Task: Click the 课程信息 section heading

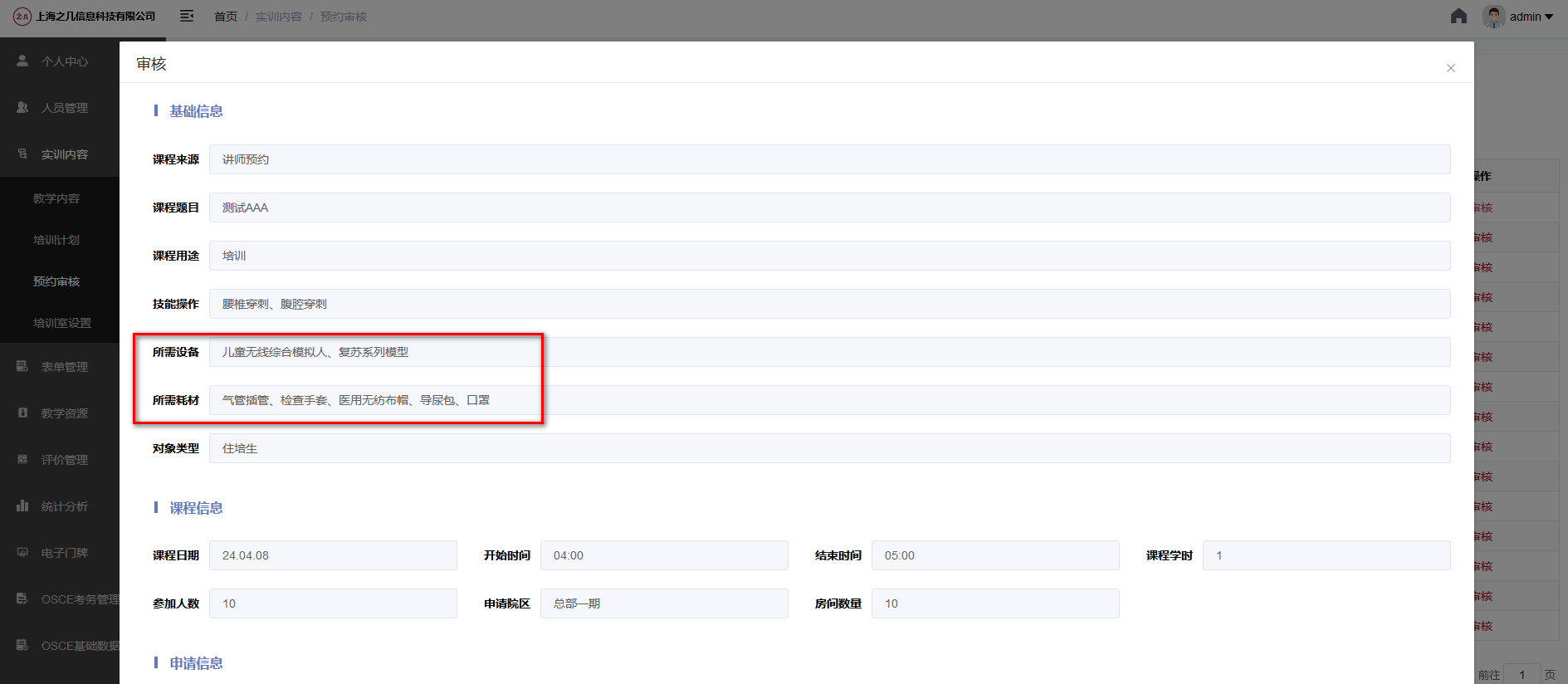Action: click(x=196, y=508)
